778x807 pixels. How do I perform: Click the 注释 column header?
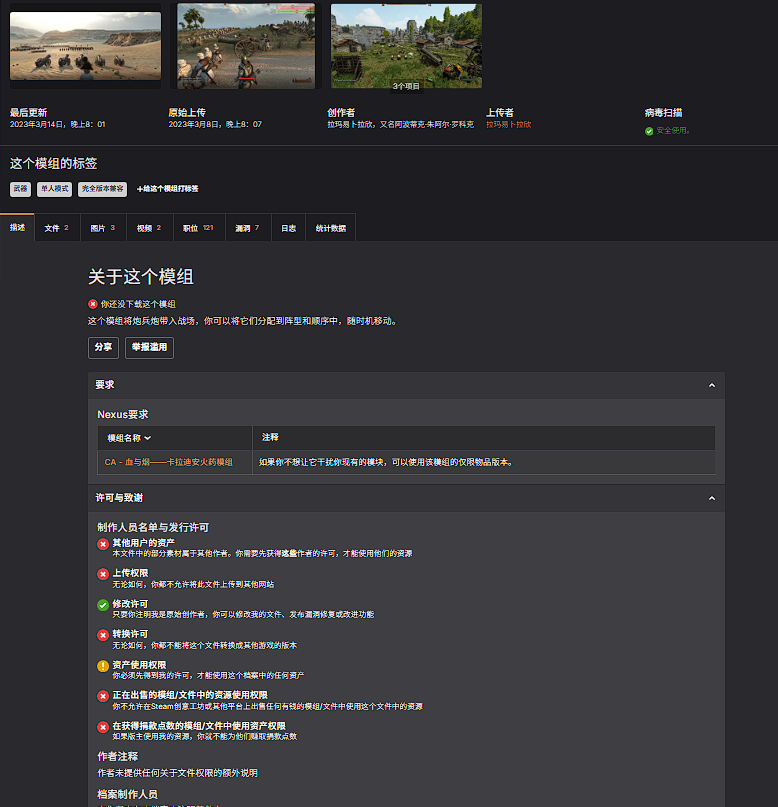(270, 437)
